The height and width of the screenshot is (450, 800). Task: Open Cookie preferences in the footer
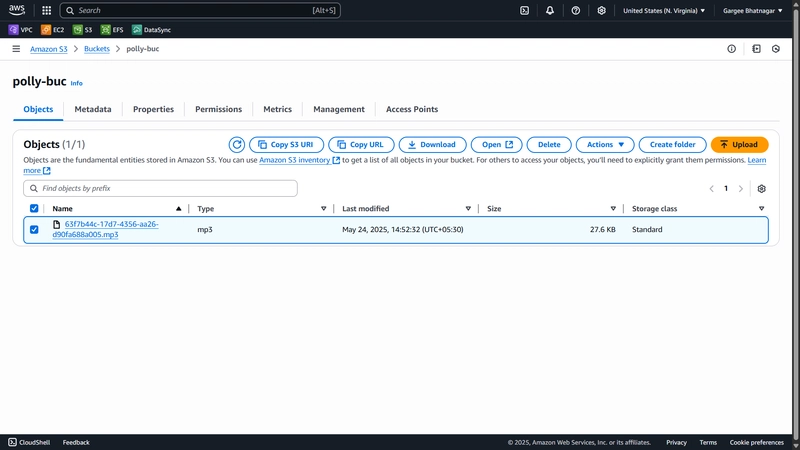click(757, 442)
